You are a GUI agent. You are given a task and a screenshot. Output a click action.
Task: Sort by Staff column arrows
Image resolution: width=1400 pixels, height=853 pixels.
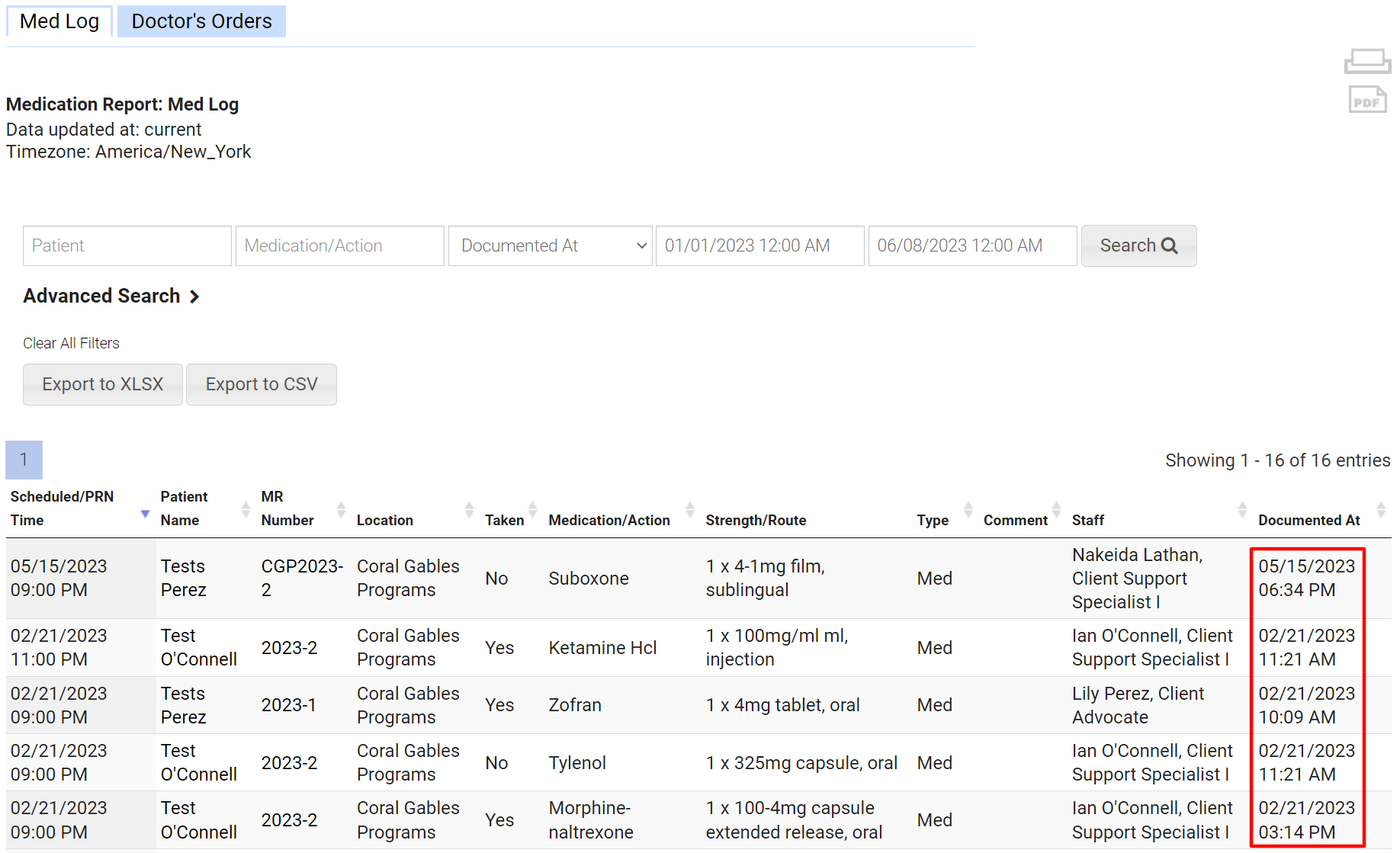tap(1242, 509)
